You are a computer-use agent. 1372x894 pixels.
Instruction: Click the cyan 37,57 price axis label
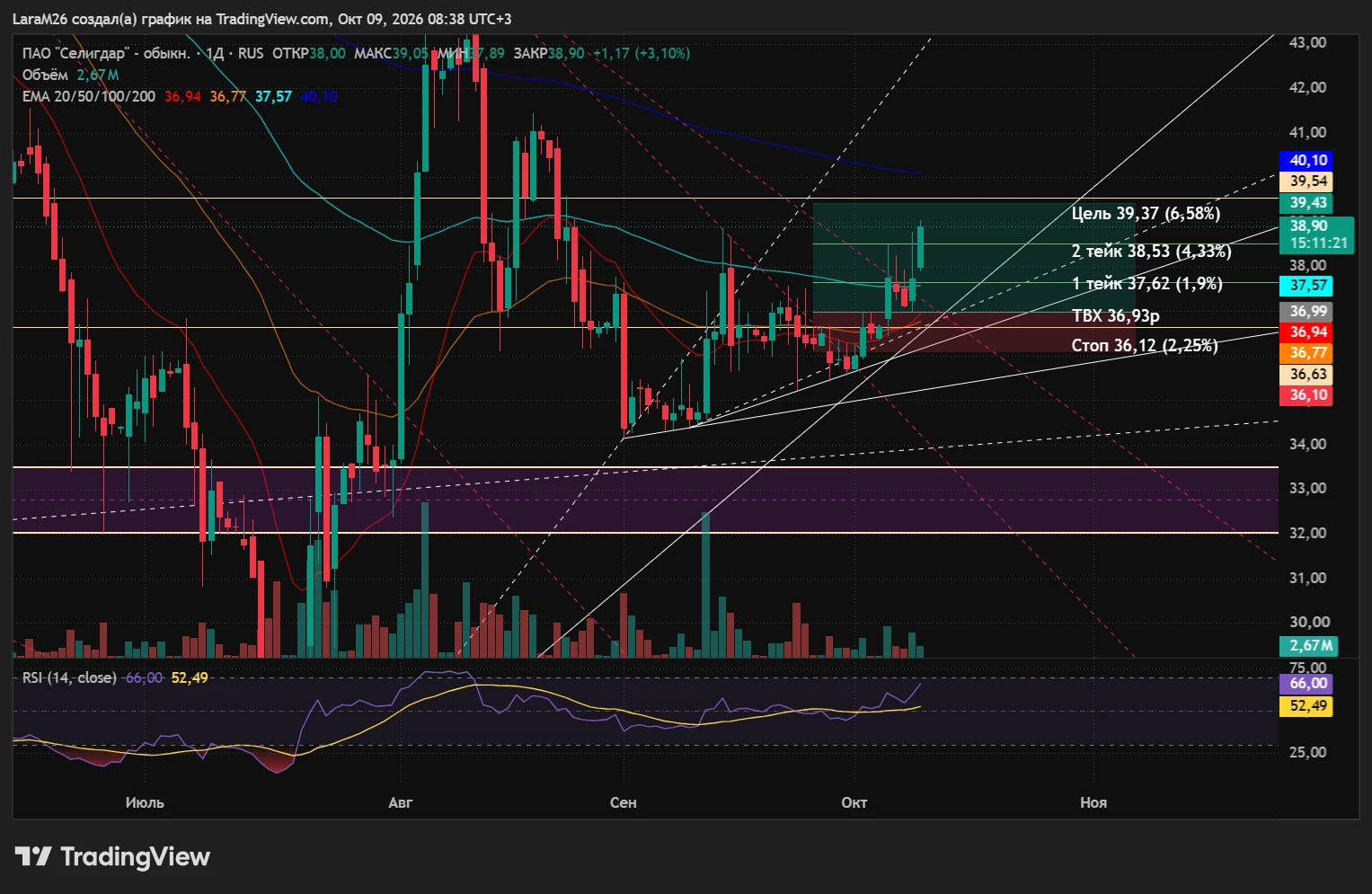point(1307,286)
